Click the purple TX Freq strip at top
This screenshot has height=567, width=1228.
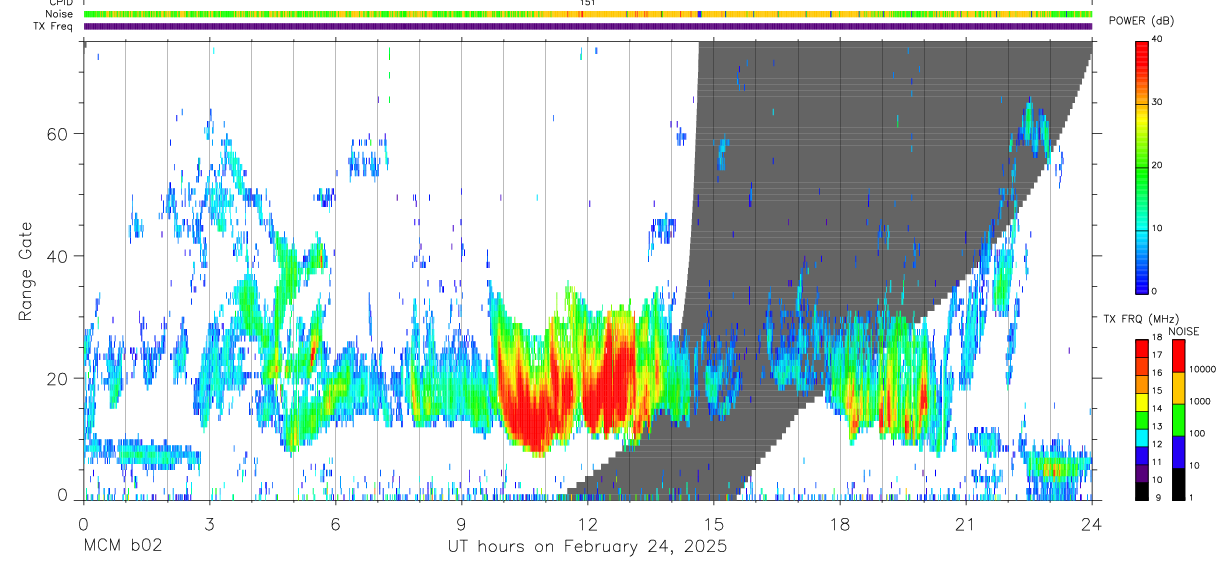587,26
